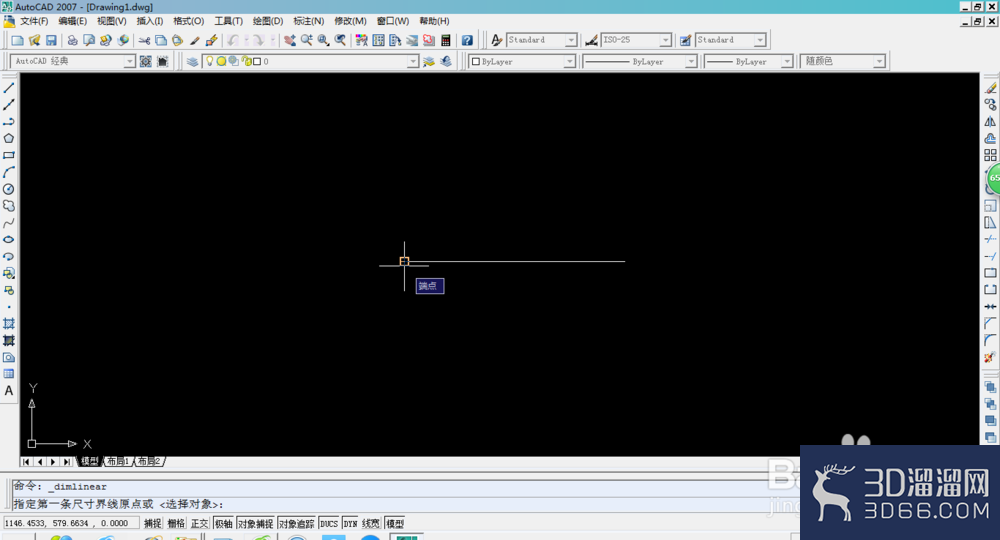Activate the Zoom Window tool
This screenshot has width=1000, height=540.
pyautogui.click(x=323, y=40)
